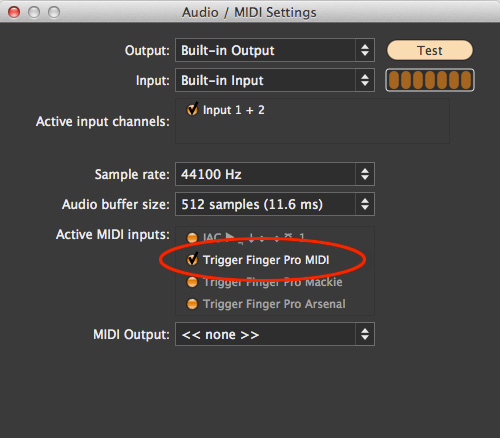Click the Test audio output button

point(430,50)
